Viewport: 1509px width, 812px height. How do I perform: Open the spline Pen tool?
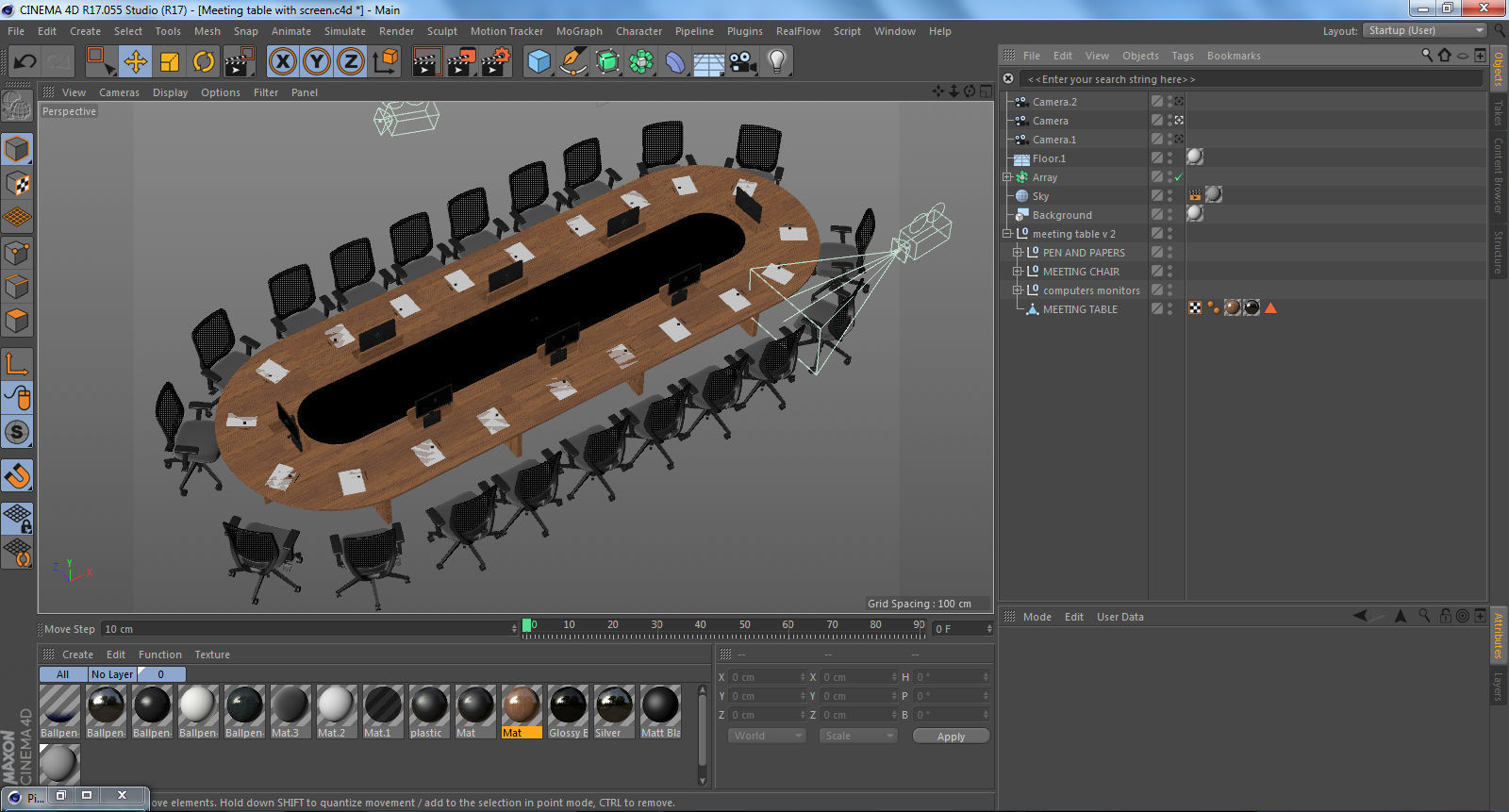click(x=573, y=62)
